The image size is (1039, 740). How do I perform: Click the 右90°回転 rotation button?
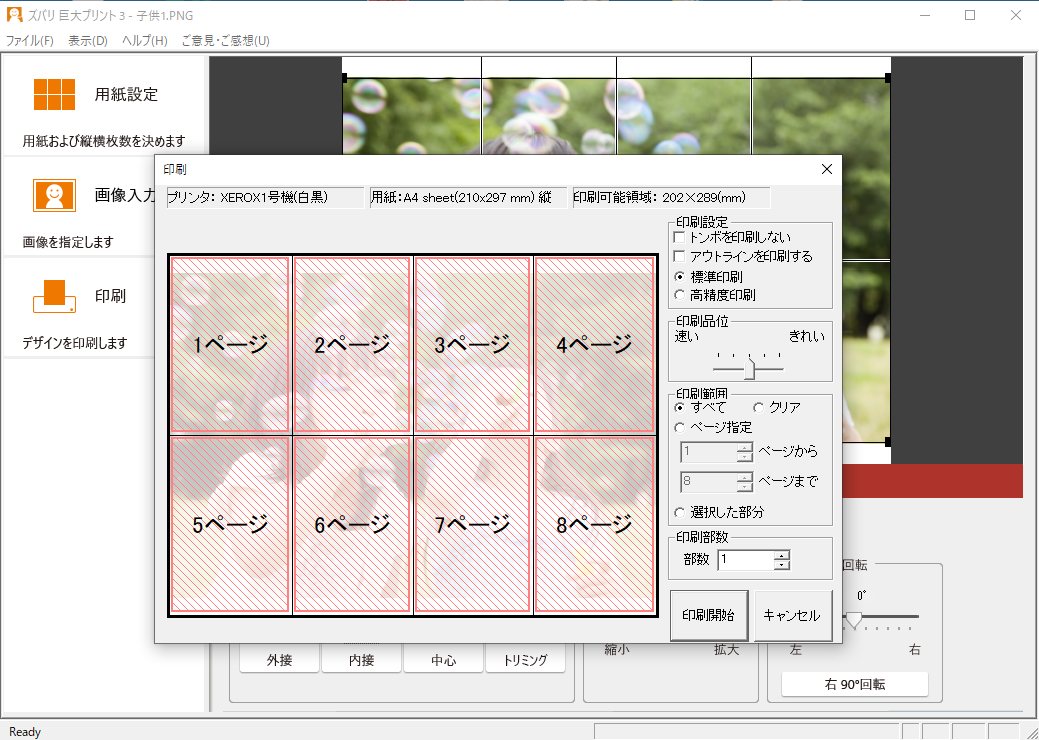(x=853, y=683)
